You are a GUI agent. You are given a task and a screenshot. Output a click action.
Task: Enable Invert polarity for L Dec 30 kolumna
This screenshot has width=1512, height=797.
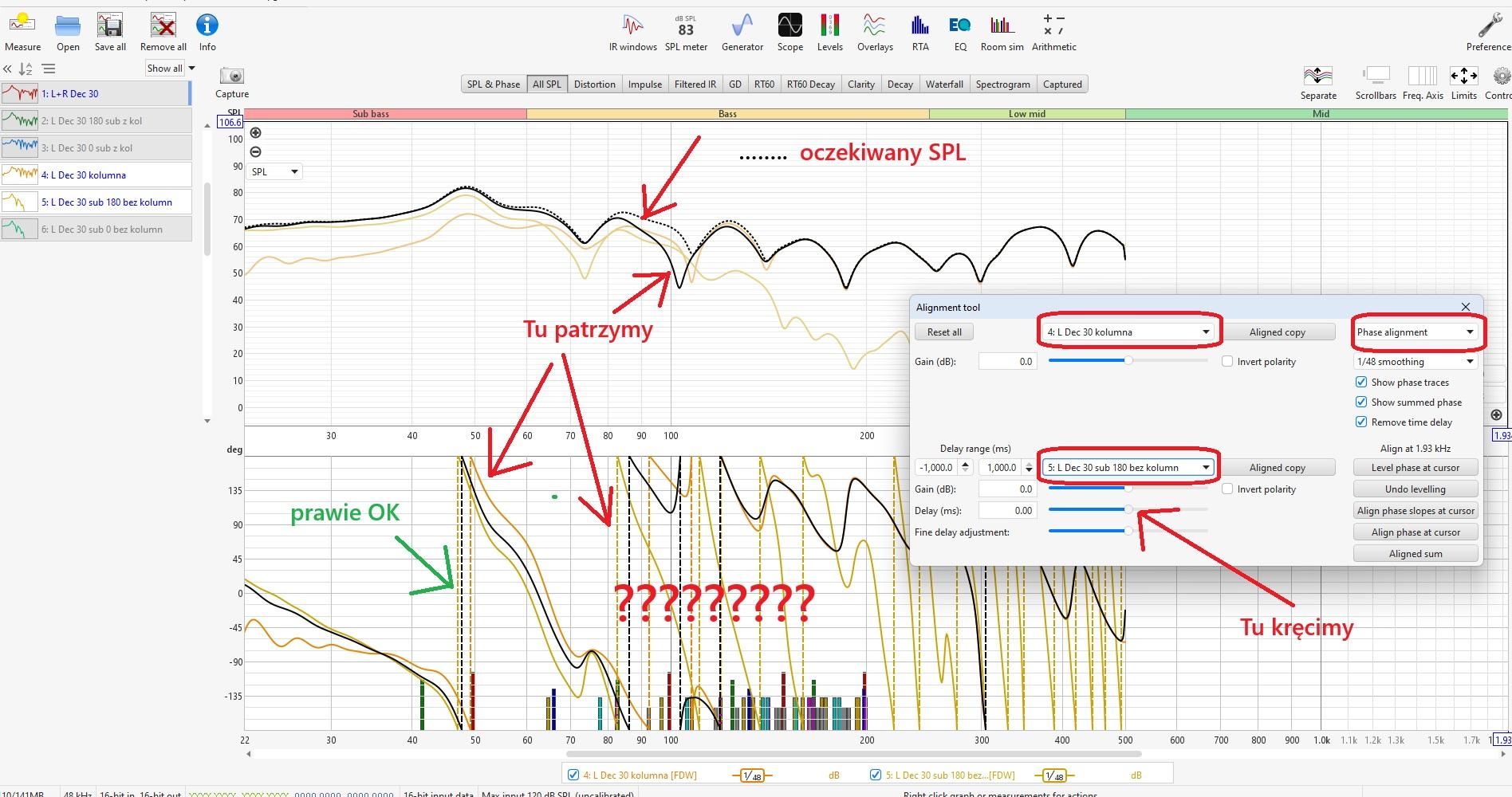tap(1227, 362)
